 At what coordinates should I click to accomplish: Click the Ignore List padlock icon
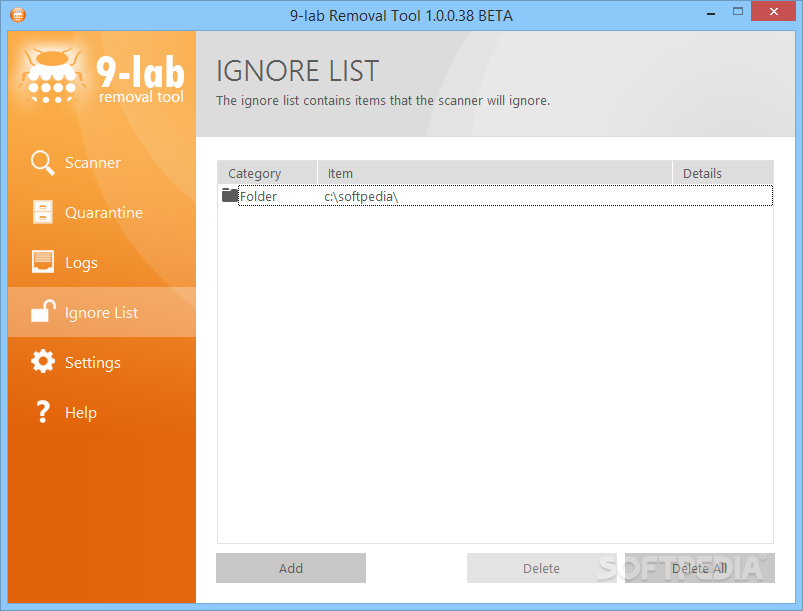[x=43, y=311]
